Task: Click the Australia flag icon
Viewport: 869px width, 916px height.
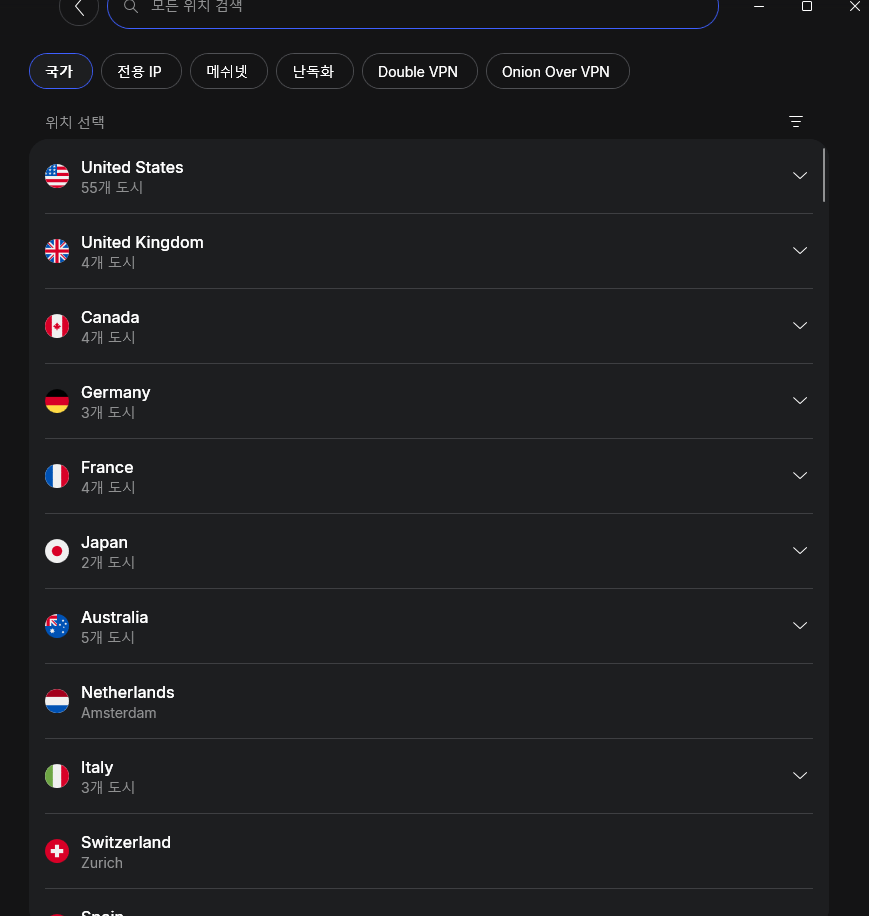Action: click(x=57, y=626)
